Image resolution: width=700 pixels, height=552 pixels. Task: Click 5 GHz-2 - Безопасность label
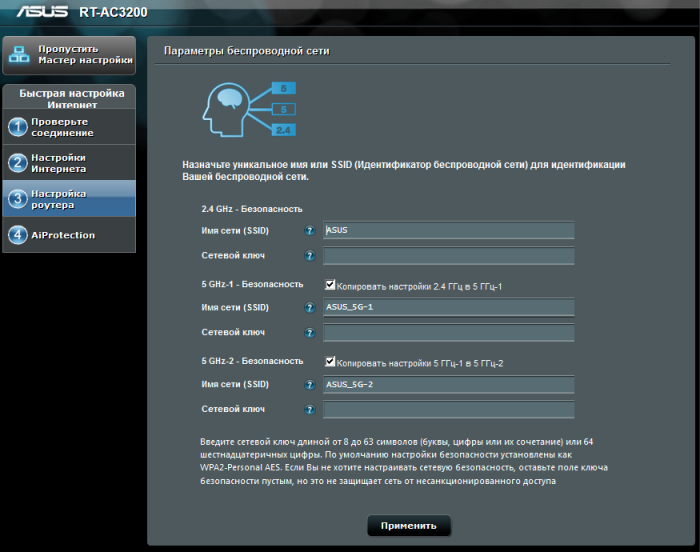pyautogui.click(x=252, y=361)
